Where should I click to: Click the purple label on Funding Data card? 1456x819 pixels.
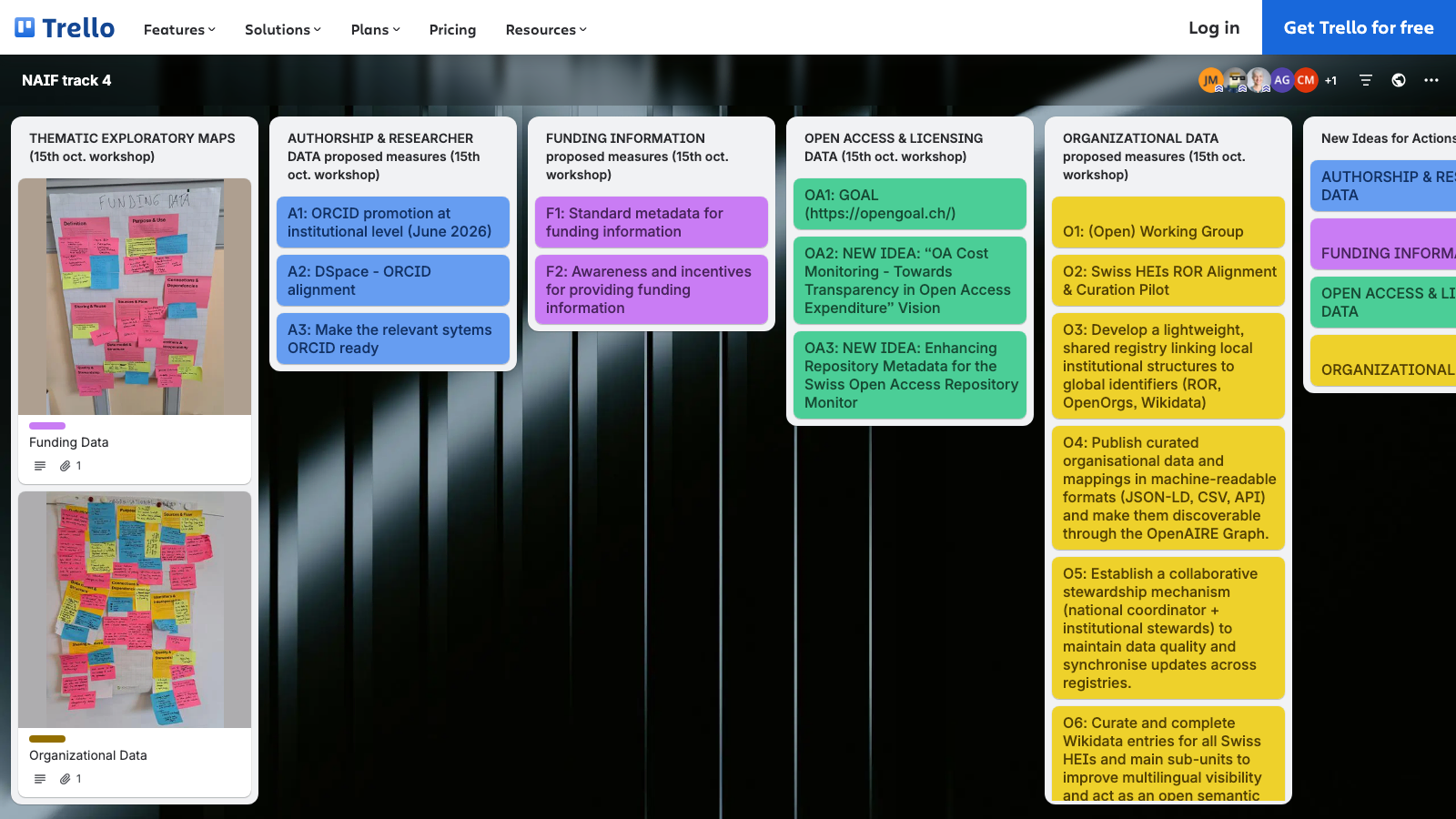click(47, 425)
